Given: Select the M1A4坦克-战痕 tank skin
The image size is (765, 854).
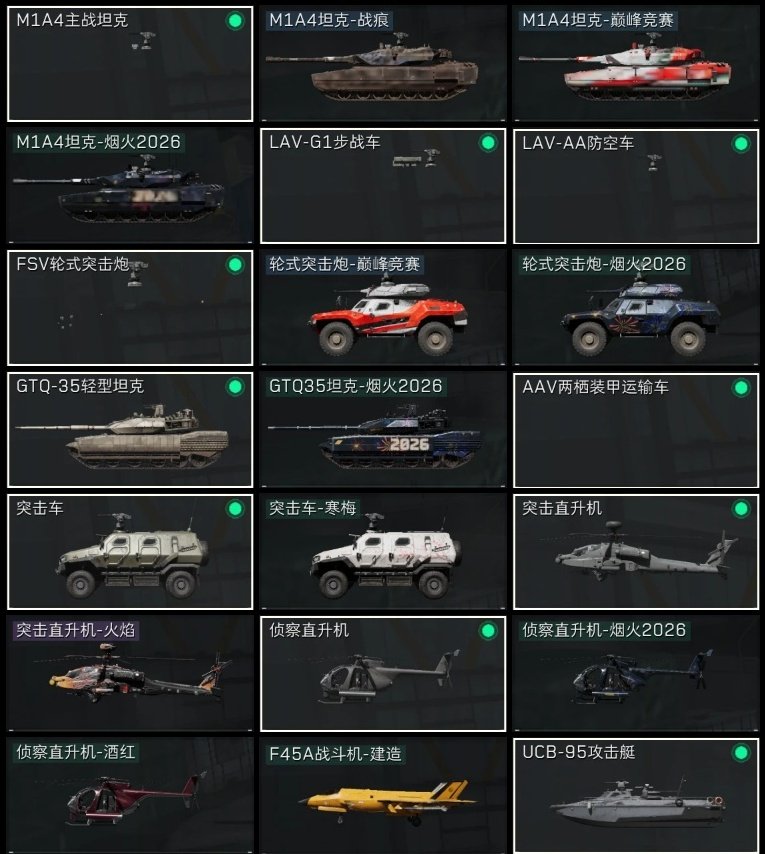Looking at the screenshot, I should point(383,64).
